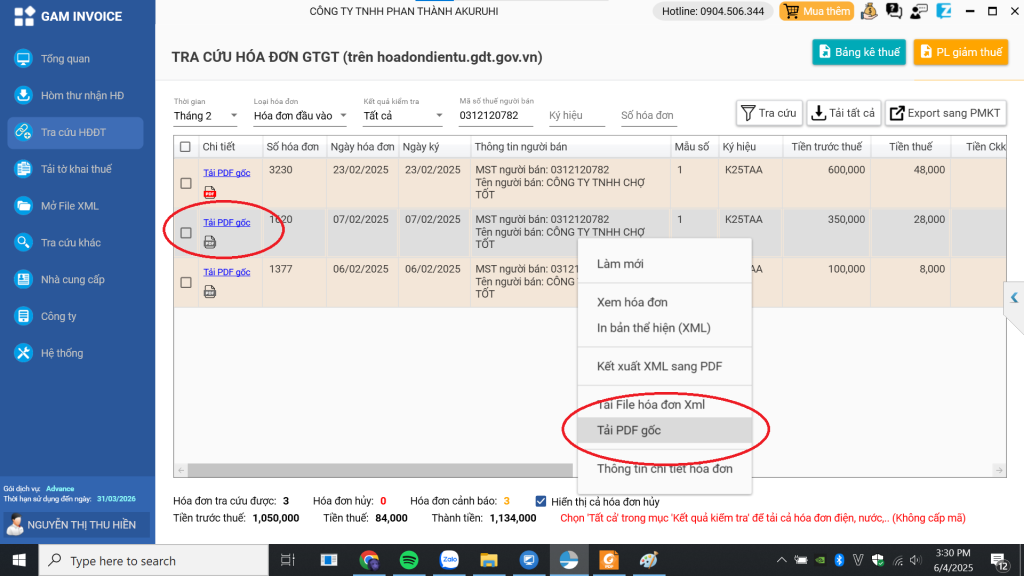Show hidden system tray icons
The image size is (1024, 576).
point(781,560)
